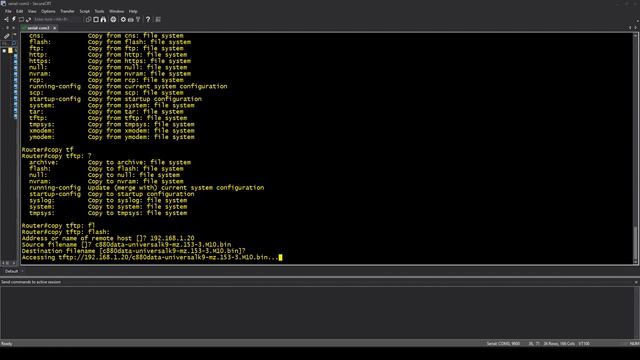Screen dimensions: 640x360
Task: Click the Session Manager toolbar icon
Action: 7,19
